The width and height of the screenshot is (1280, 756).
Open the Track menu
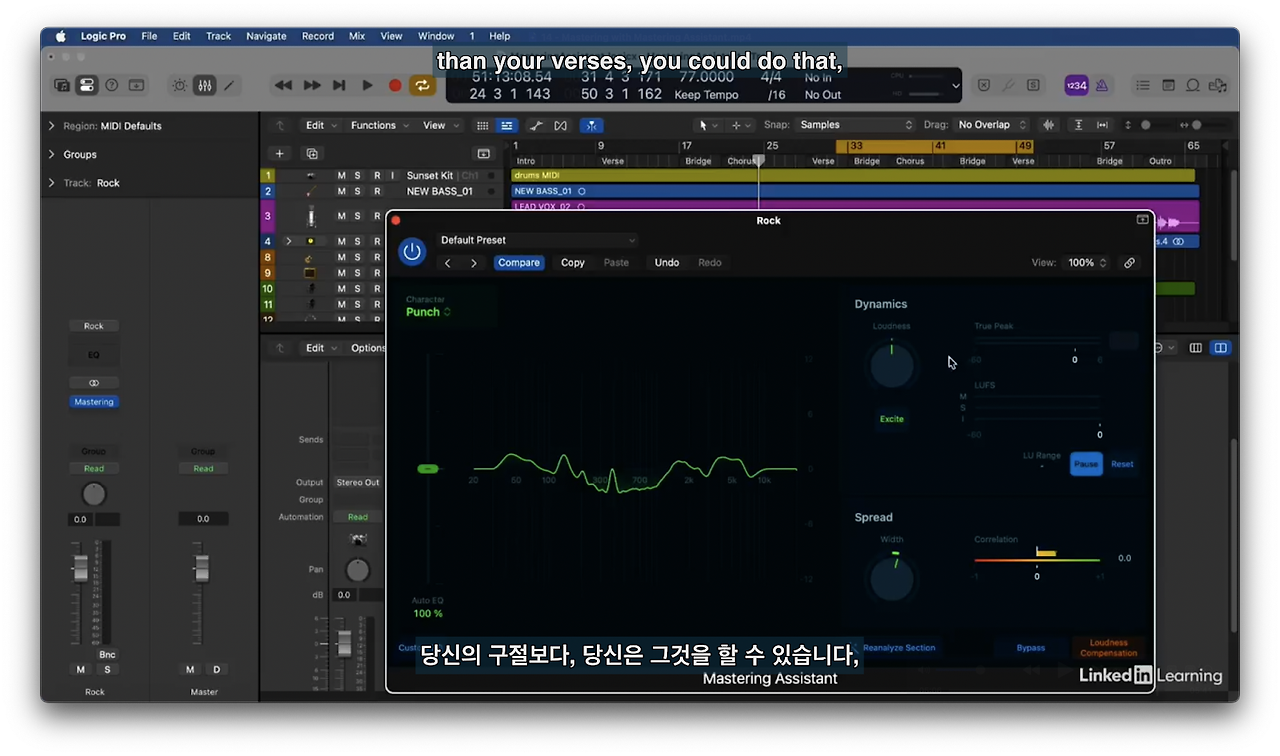[218, 36]
